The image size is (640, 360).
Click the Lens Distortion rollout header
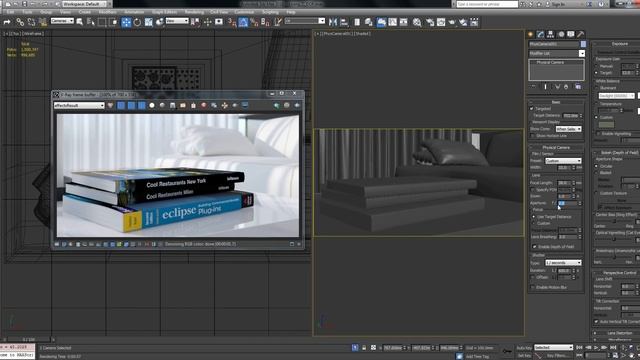620,333
